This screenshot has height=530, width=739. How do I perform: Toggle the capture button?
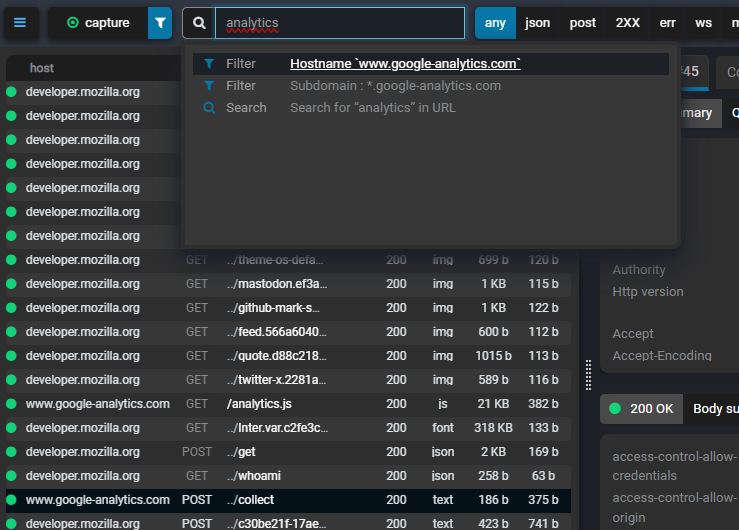point(98,23)
